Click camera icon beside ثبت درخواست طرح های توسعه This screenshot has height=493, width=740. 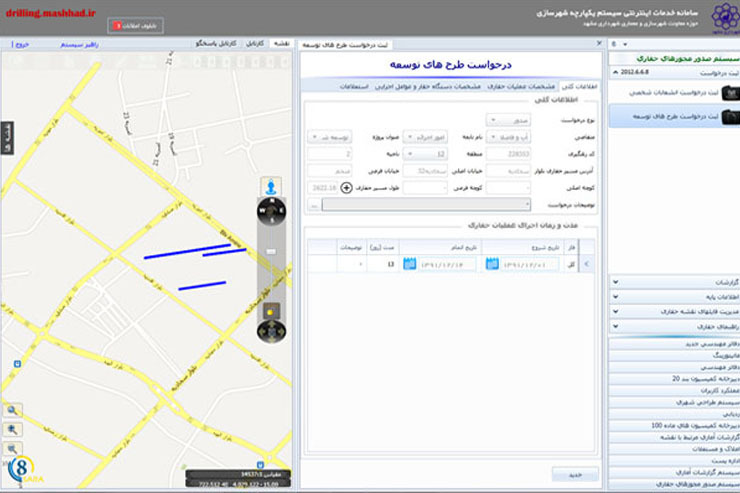731,117
